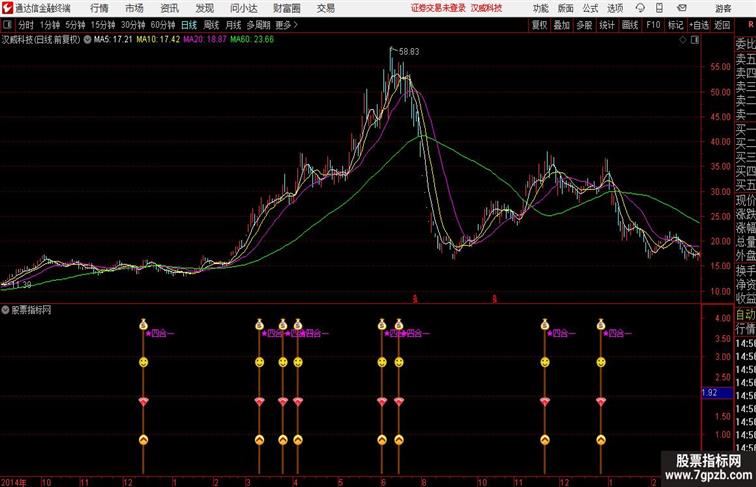Switch to 5分钟 chart period
Viewport: 756px width, 487px height.
pos(75,25)
